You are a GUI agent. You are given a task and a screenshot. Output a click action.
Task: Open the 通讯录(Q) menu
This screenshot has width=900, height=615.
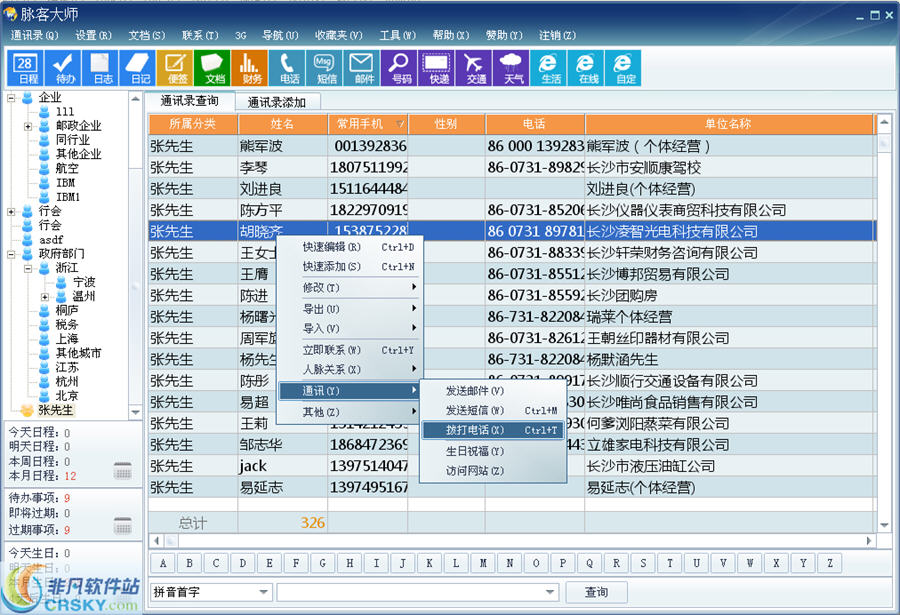pos(34,35)
